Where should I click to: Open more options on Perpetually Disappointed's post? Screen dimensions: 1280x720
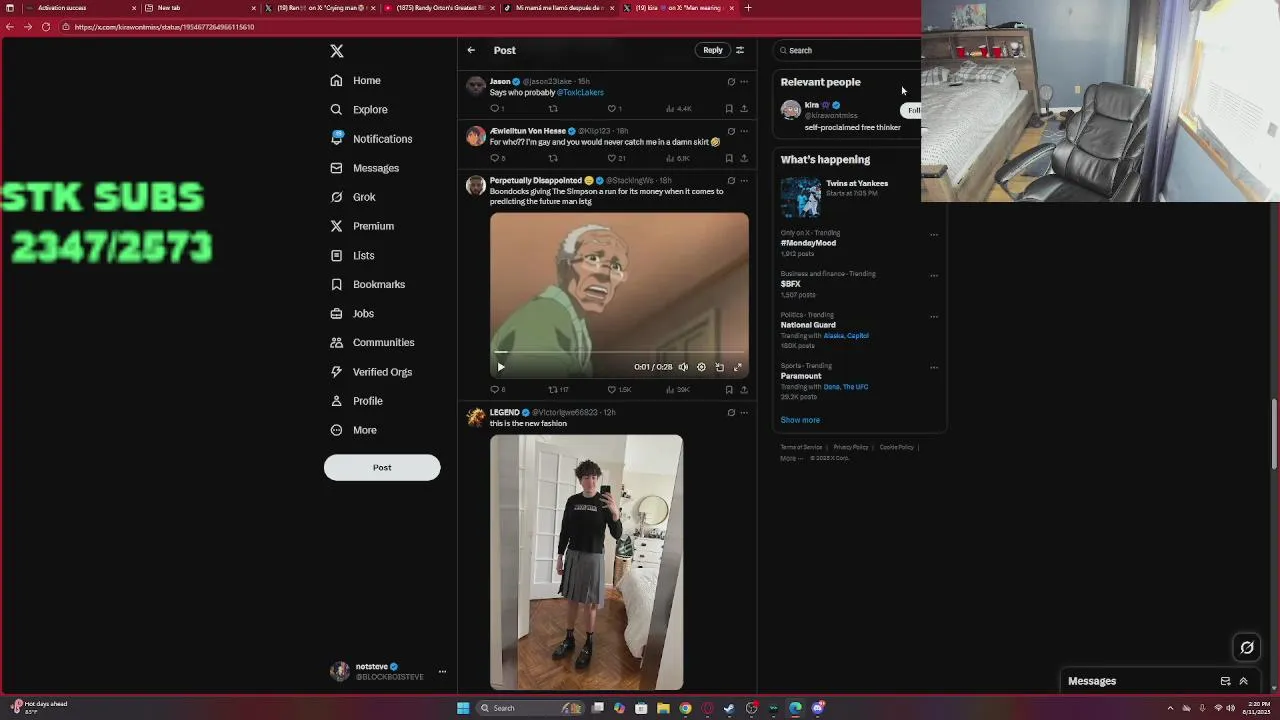coord(744,181)
